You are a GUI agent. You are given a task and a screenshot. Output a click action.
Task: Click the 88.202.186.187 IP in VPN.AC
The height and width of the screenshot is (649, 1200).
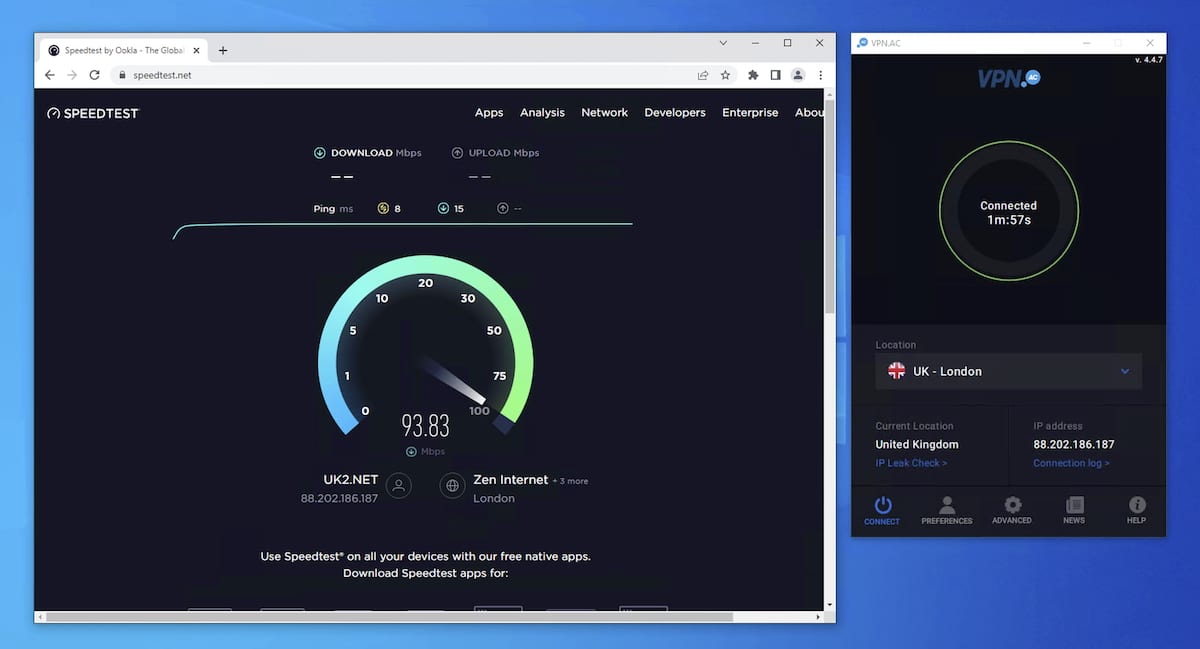pos(1074,444)
